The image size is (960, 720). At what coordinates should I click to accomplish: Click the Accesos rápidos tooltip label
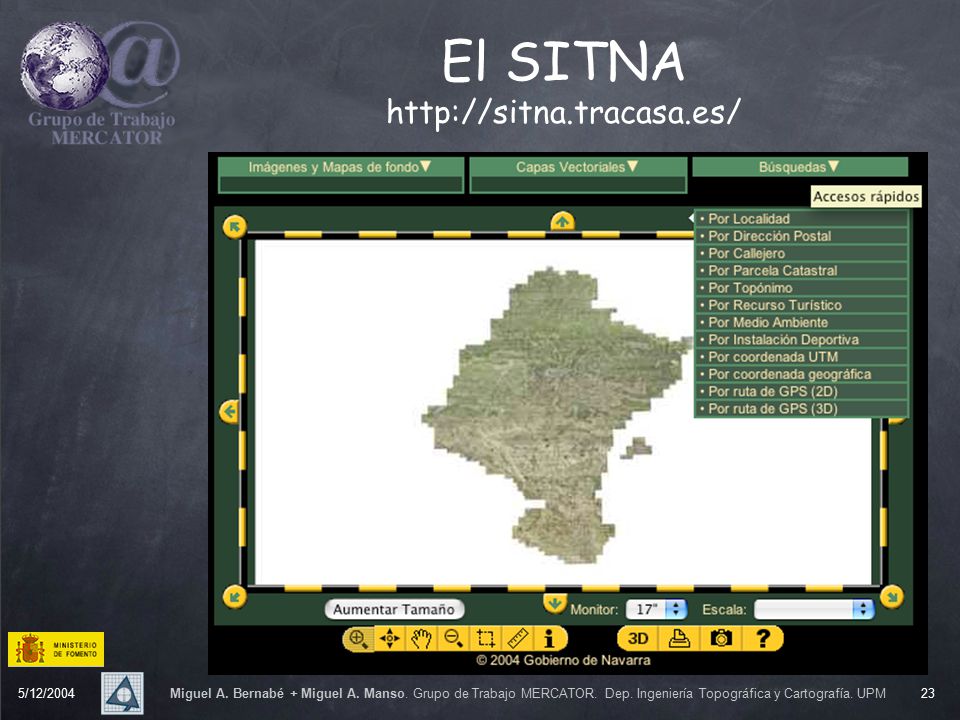866,197
